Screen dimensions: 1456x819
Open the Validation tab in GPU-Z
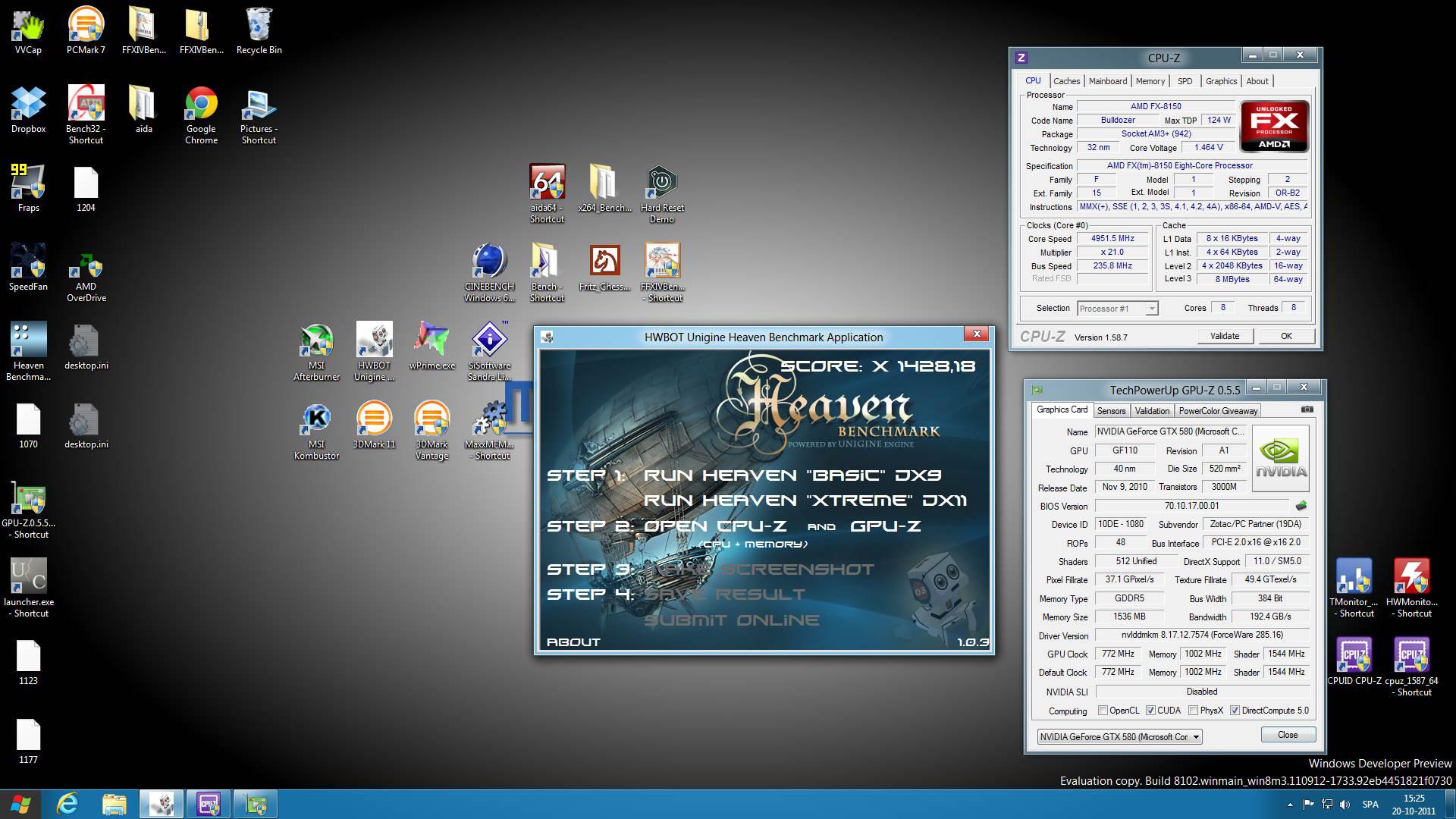(1152, 411)
